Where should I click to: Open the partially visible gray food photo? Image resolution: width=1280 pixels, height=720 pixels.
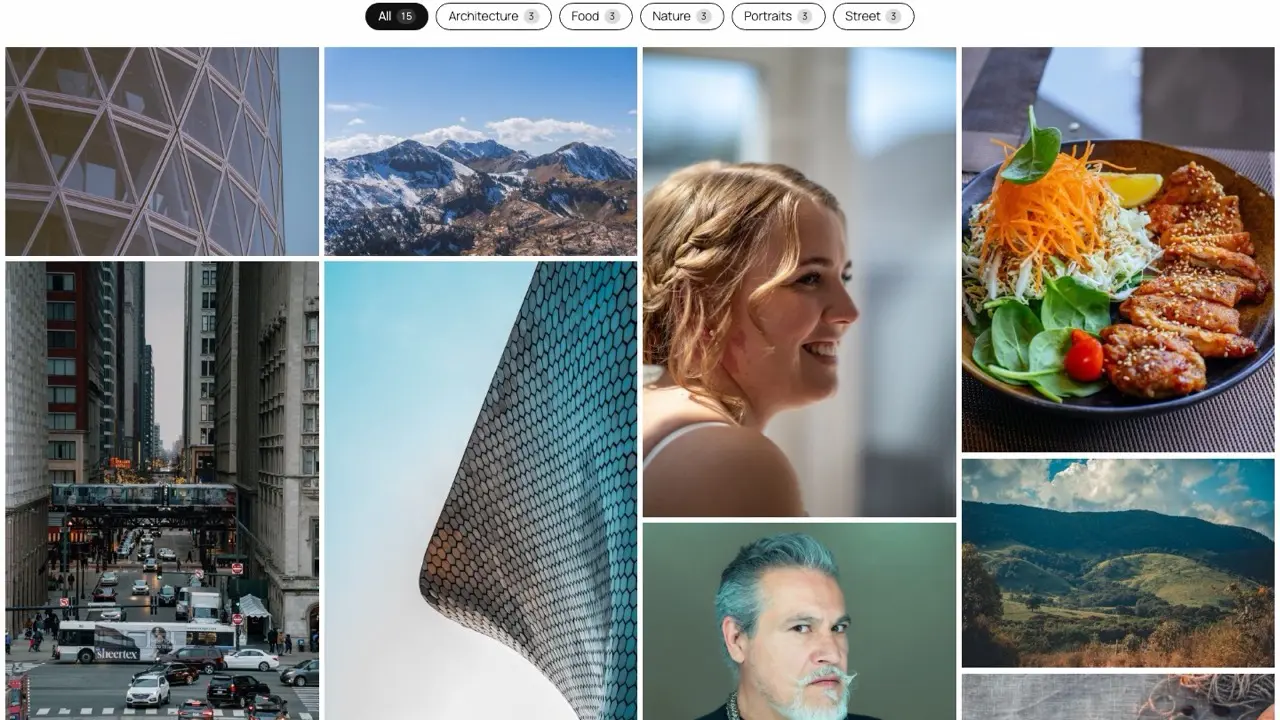(x=1118, y=697)
